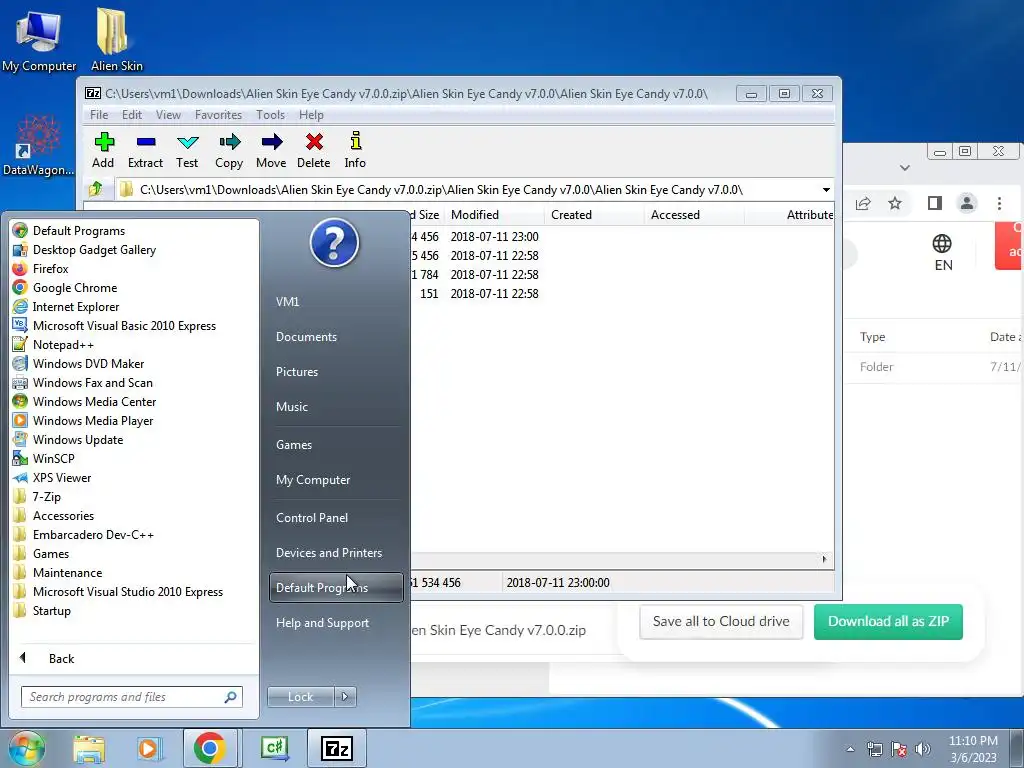Screen dimensions: 1024x768
Task: Open the 7-Zip address path dropdown
Action: (x=826, y=189)
